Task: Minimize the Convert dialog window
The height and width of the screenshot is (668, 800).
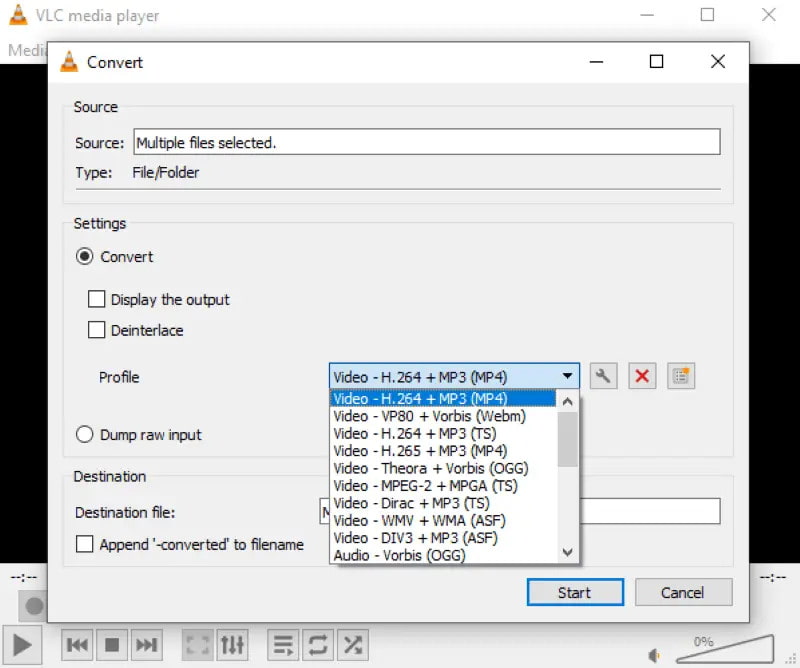Action: click(596, 62)
